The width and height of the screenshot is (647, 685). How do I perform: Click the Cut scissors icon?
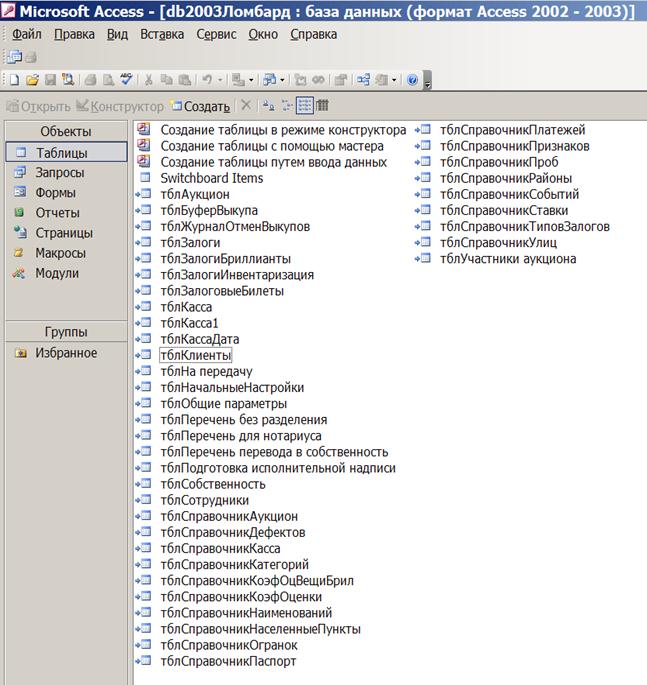click(149, 80)
